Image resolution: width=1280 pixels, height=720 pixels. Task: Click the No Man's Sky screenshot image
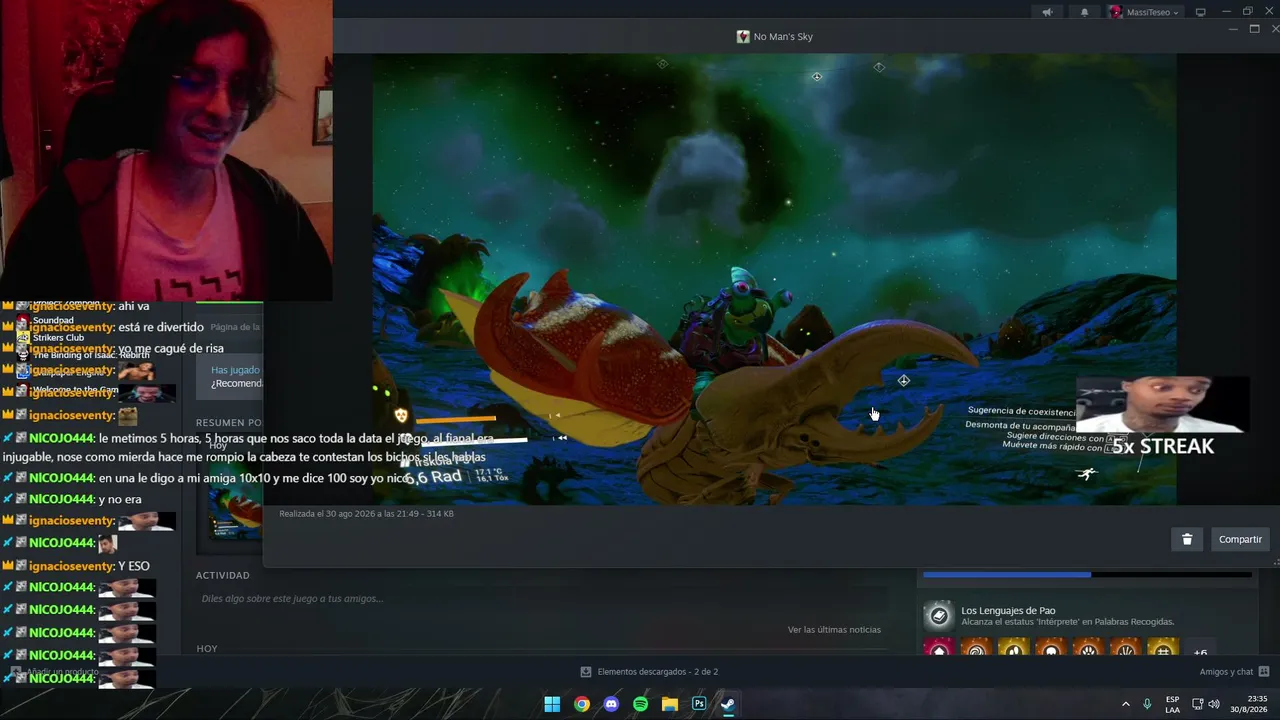774,279
